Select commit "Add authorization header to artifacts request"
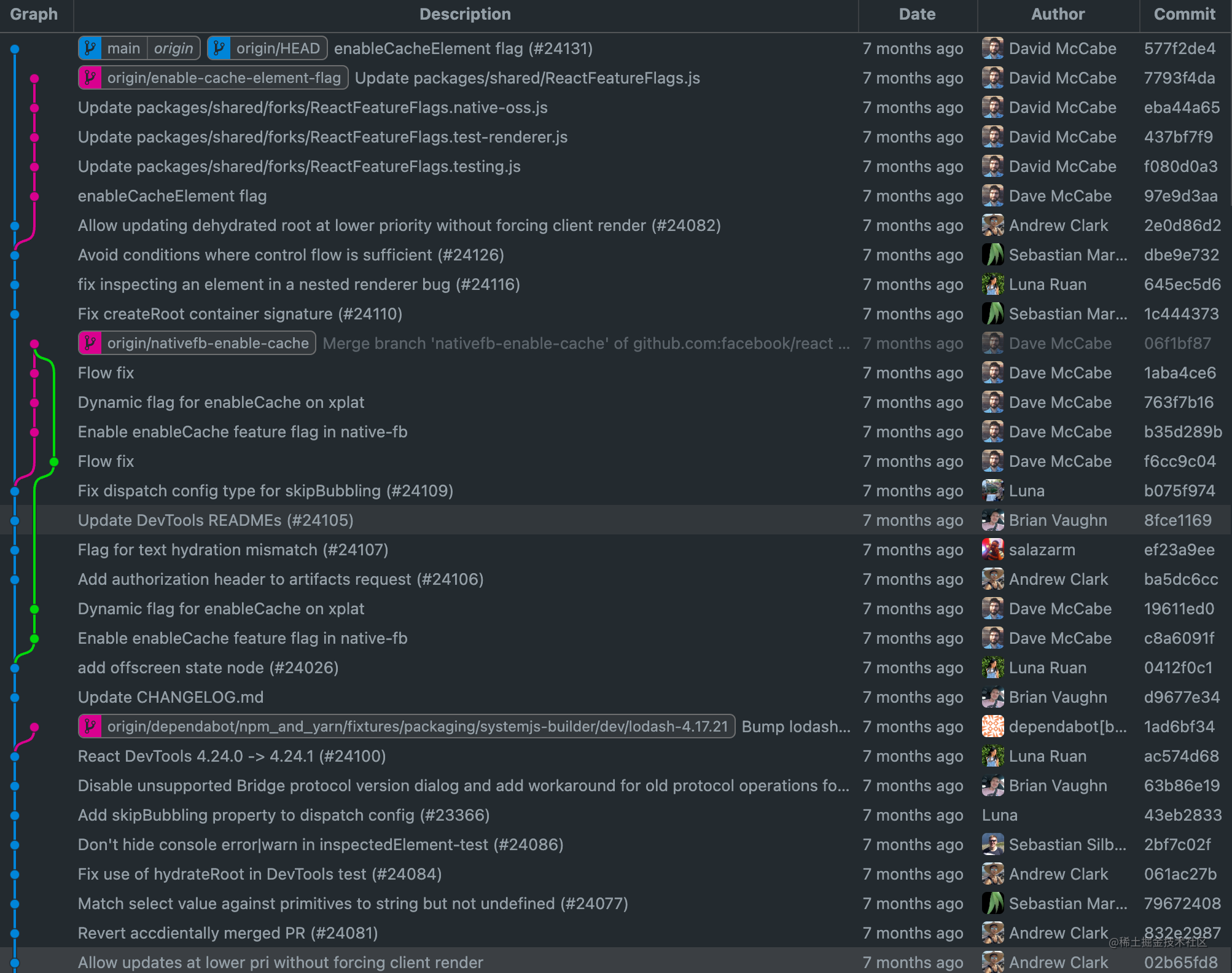1232x973 pixels. (x=281, y=579)
